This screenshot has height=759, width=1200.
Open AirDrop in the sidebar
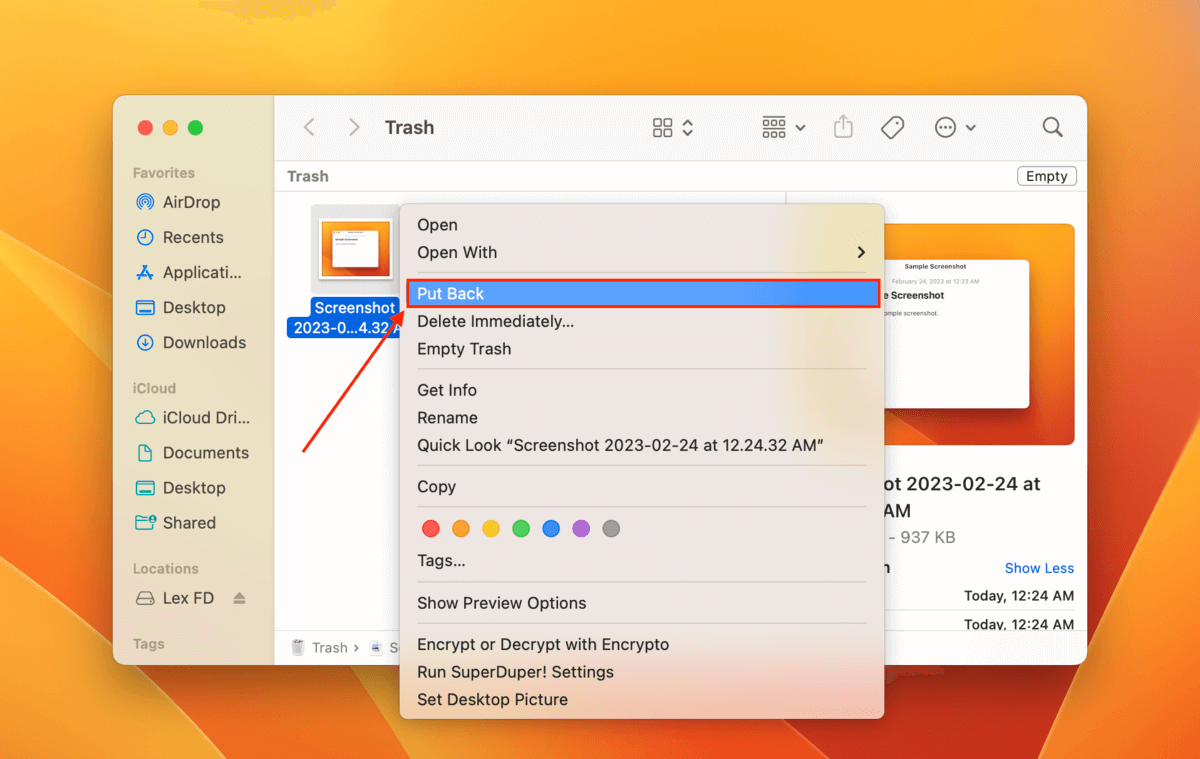click(x=190, y=202)
